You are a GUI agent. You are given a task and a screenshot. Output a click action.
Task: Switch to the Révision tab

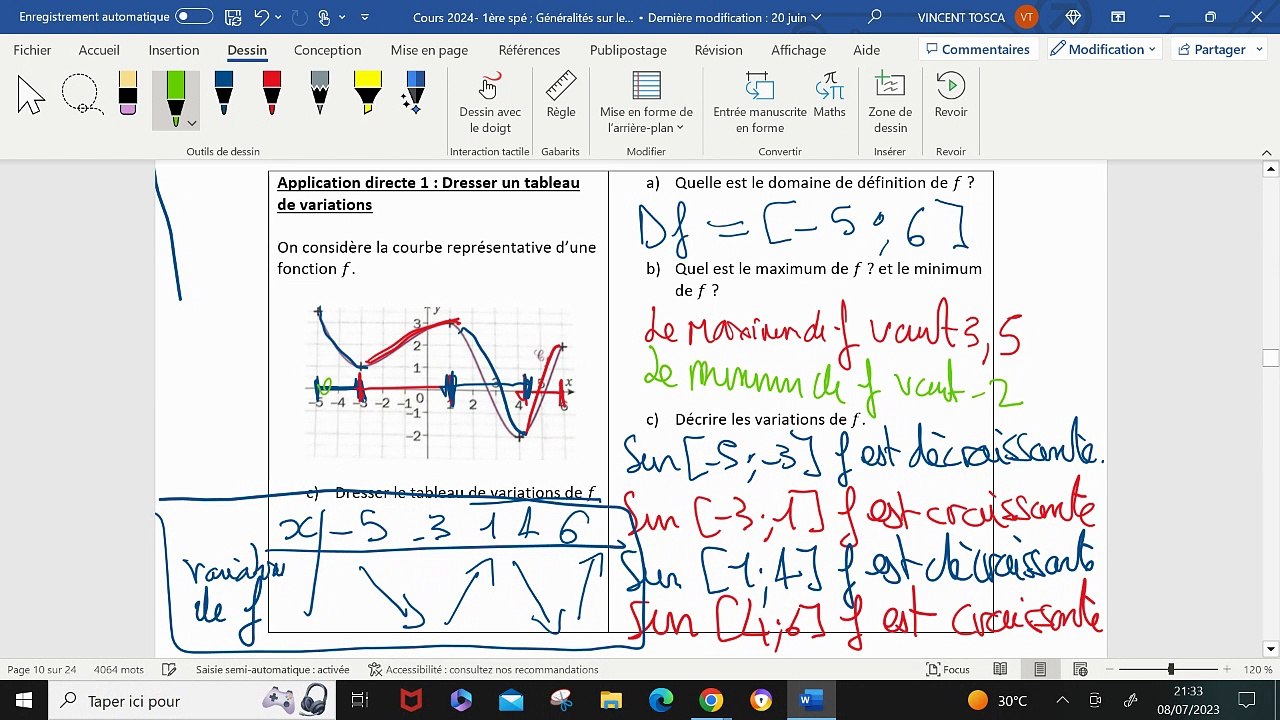pos(718,50)
